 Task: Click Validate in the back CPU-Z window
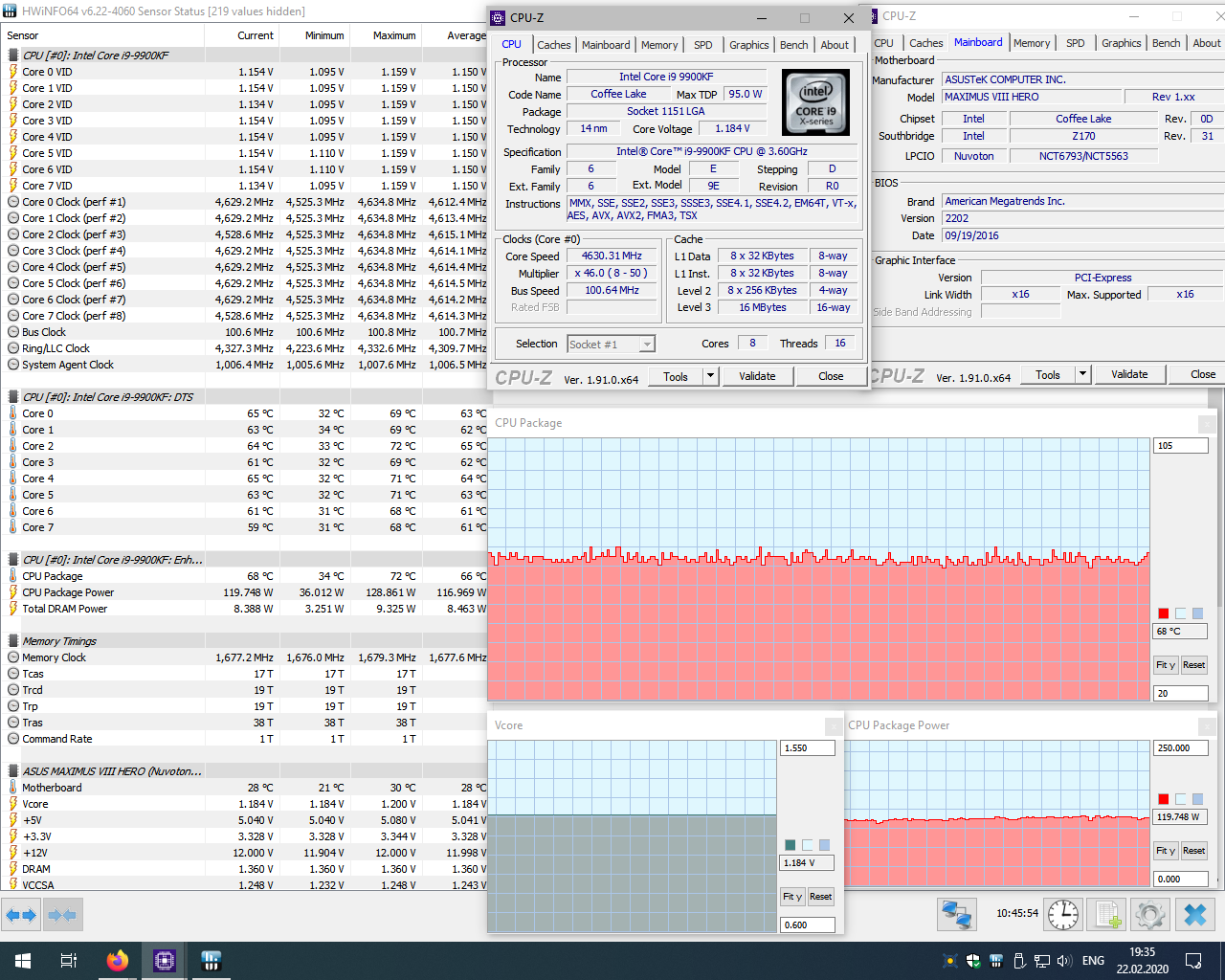click(1129, 374)
